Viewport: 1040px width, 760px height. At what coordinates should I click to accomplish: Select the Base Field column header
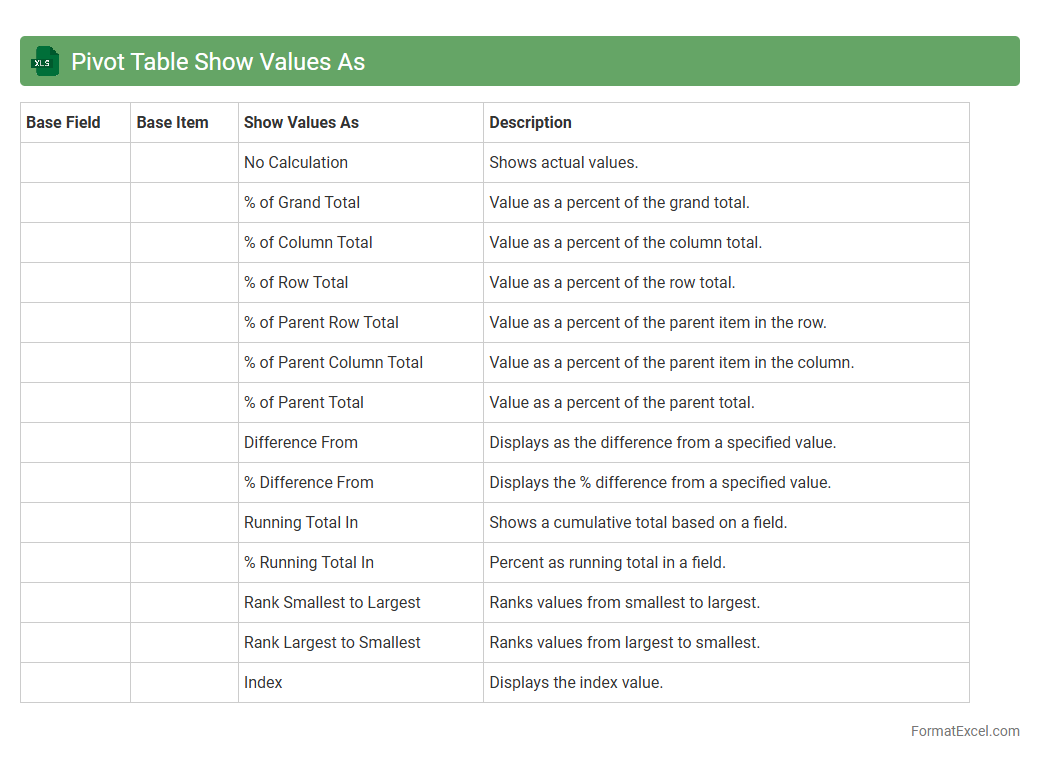[x=63, y=123]
